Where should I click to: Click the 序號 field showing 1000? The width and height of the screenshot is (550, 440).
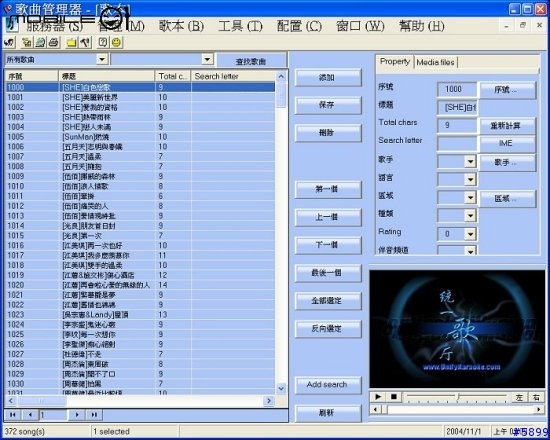click(457, 89)
